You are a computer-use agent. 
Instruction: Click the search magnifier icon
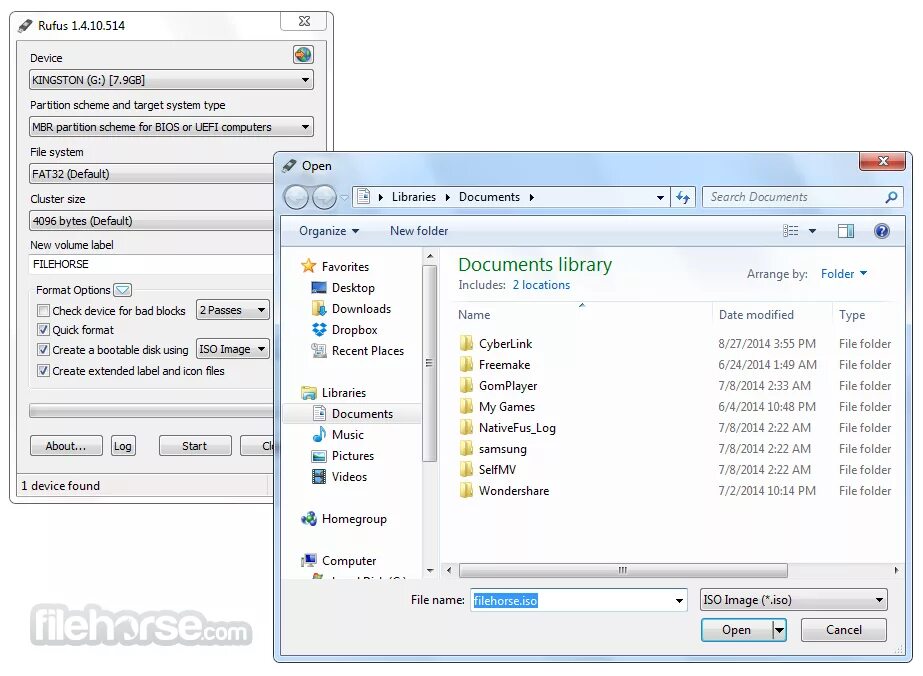click(891, 197)
